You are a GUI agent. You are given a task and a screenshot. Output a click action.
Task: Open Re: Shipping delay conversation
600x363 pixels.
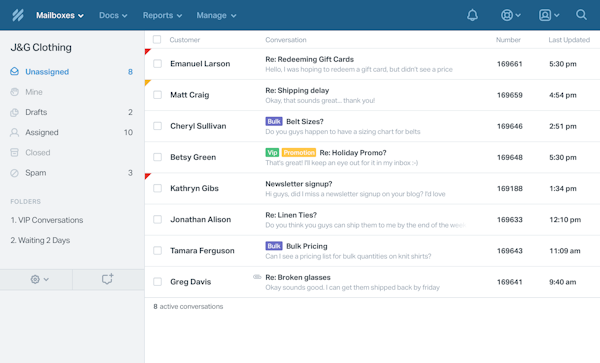tap(297, 90)
